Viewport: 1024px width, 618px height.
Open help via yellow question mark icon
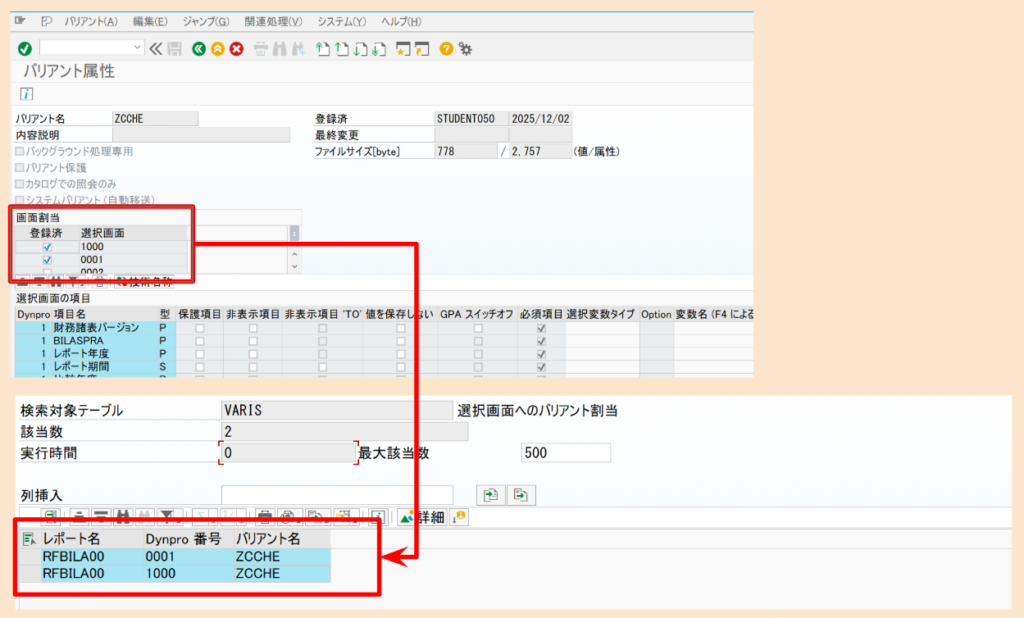pos(447,47)
